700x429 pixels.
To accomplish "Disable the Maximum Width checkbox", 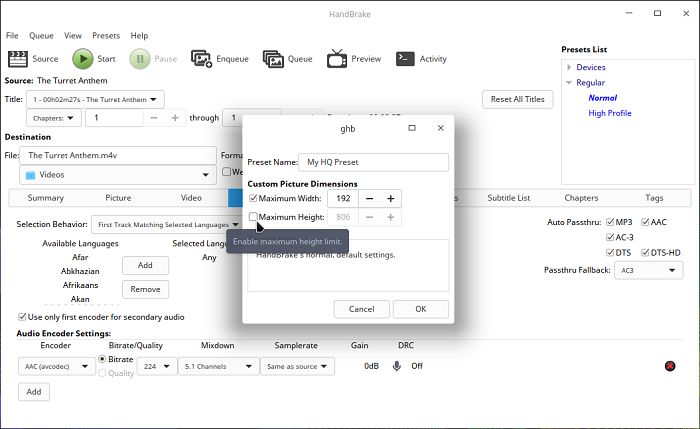I will 253,199.
